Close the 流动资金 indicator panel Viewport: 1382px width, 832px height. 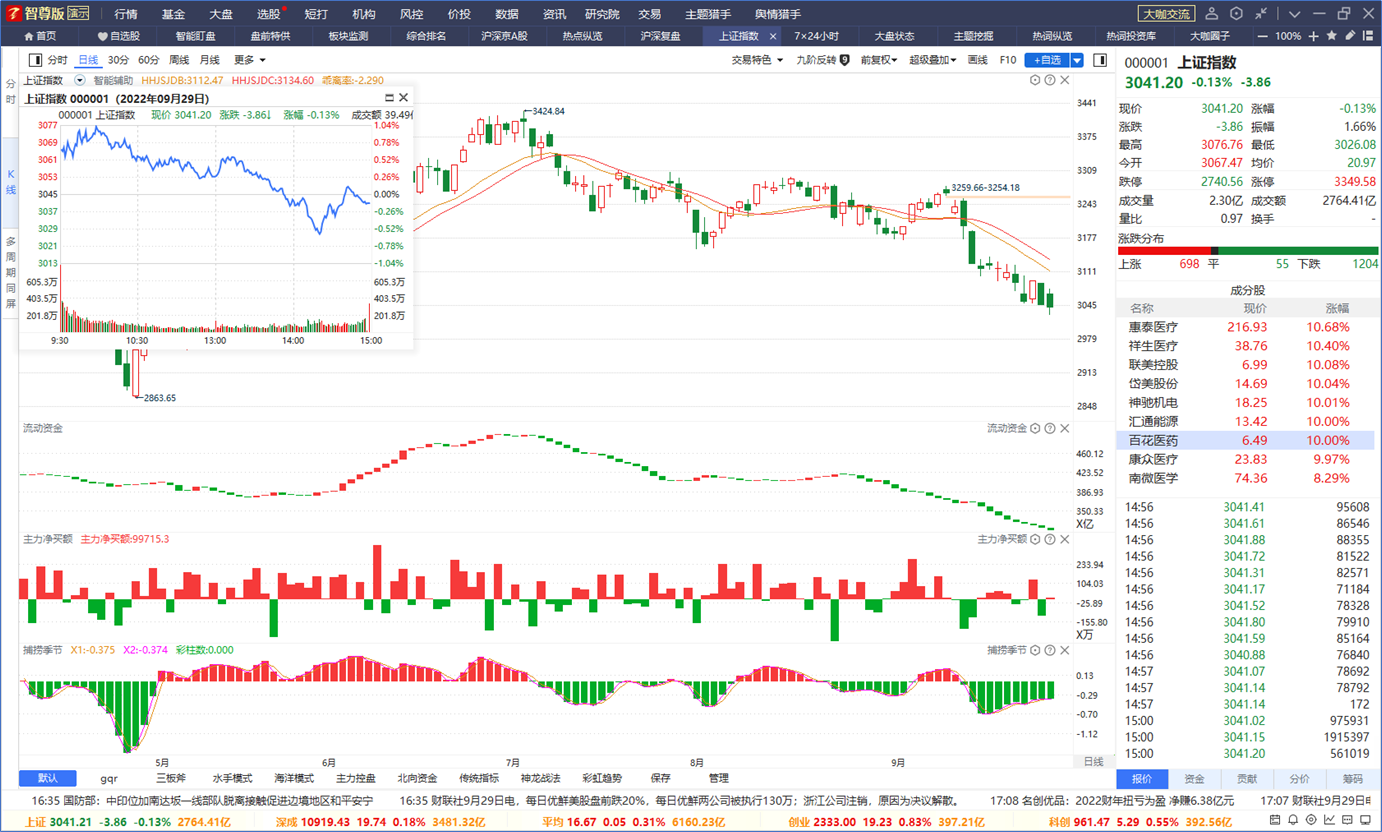1063,428
